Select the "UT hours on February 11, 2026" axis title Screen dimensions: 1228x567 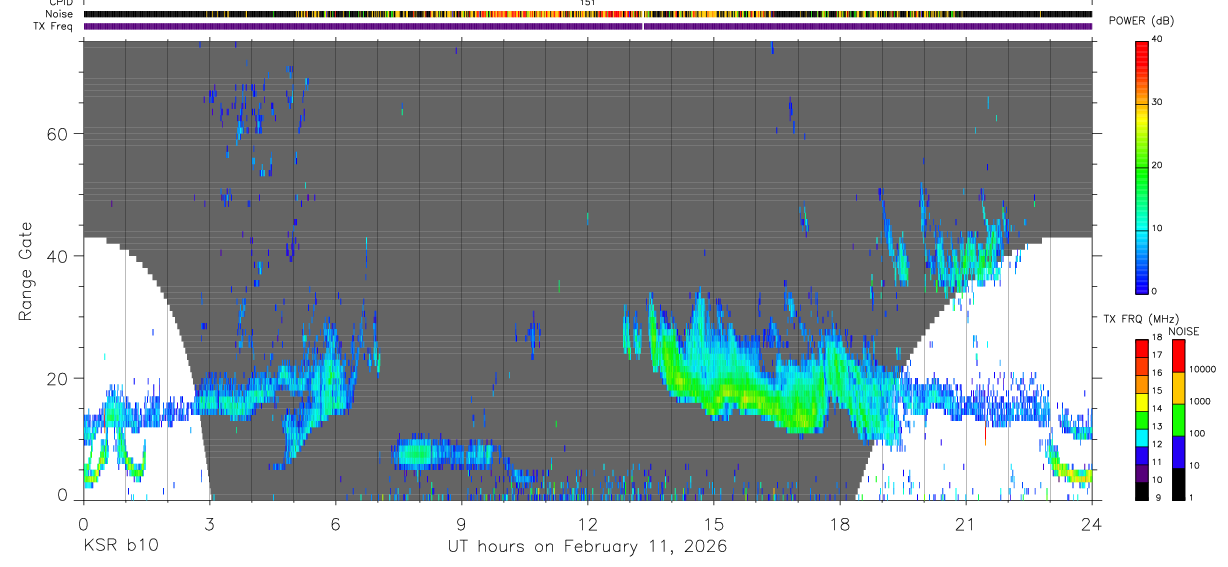point(587,547)
